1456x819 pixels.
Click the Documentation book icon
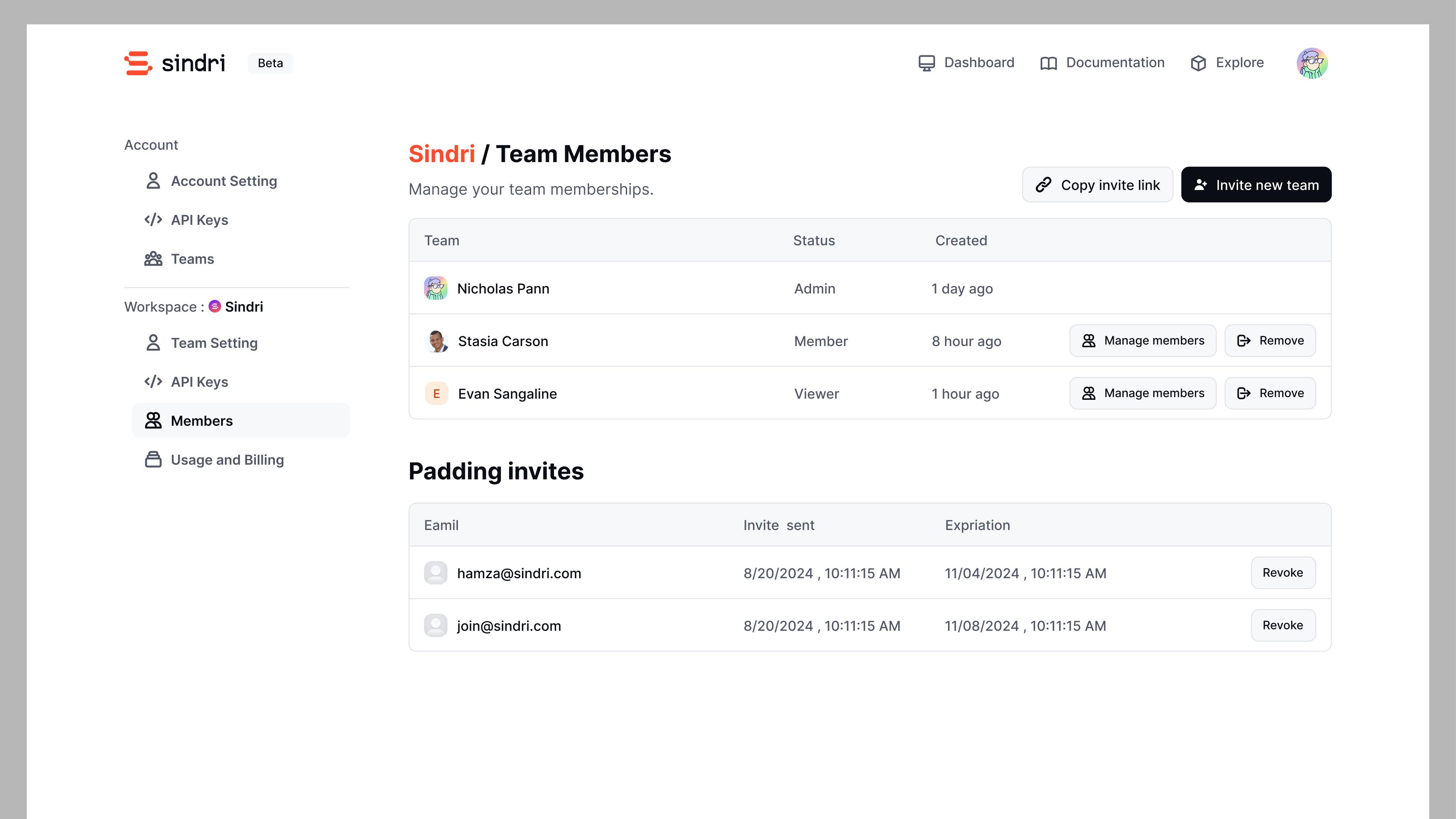coord(1048,63)
